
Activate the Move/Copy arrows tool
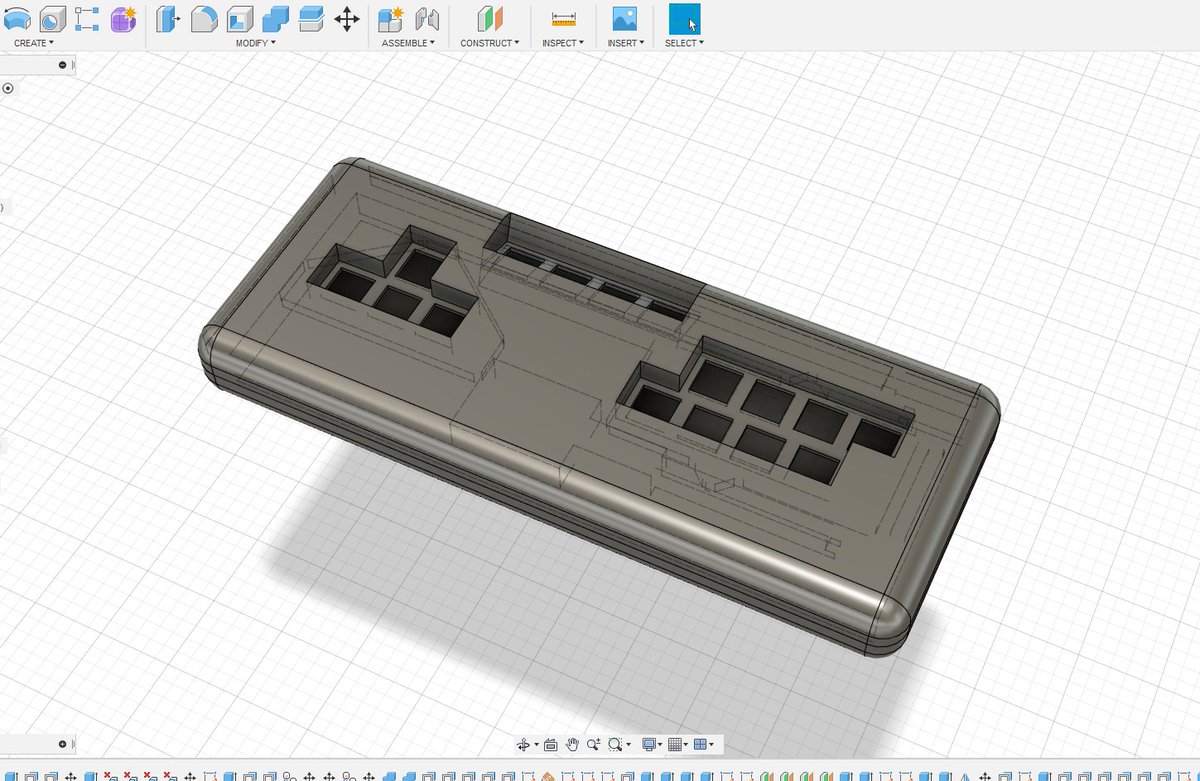coord(347,18)
